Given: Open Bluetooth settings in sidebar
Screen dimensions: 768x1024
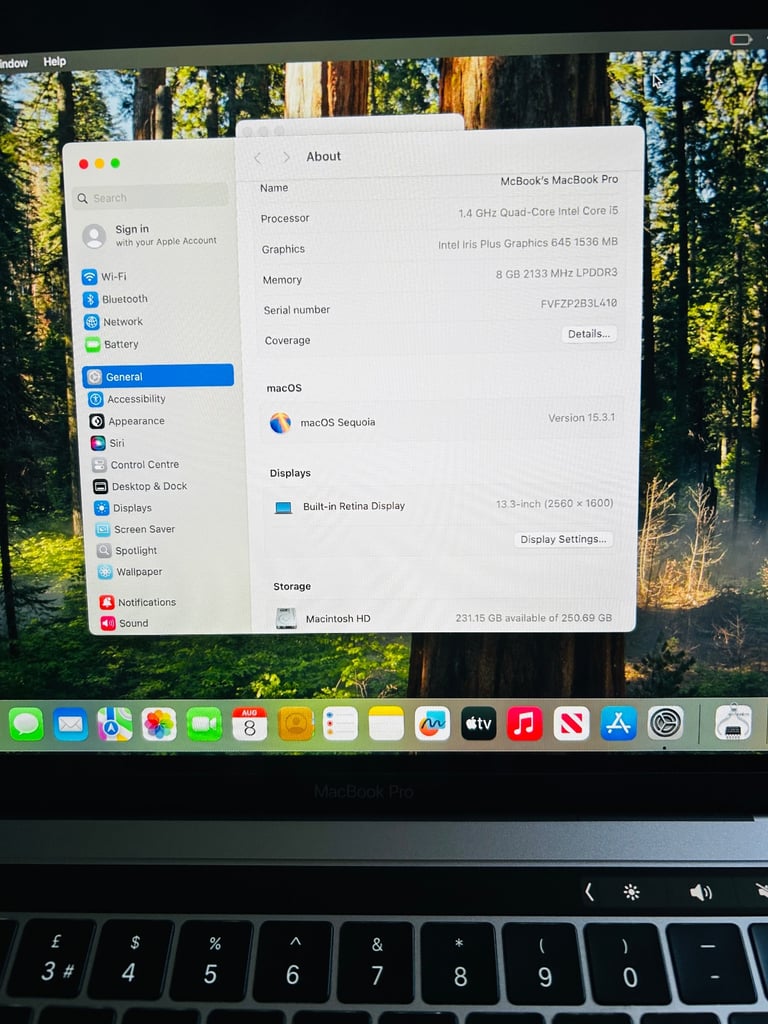Looking at the screenshot, I should 116,299.
